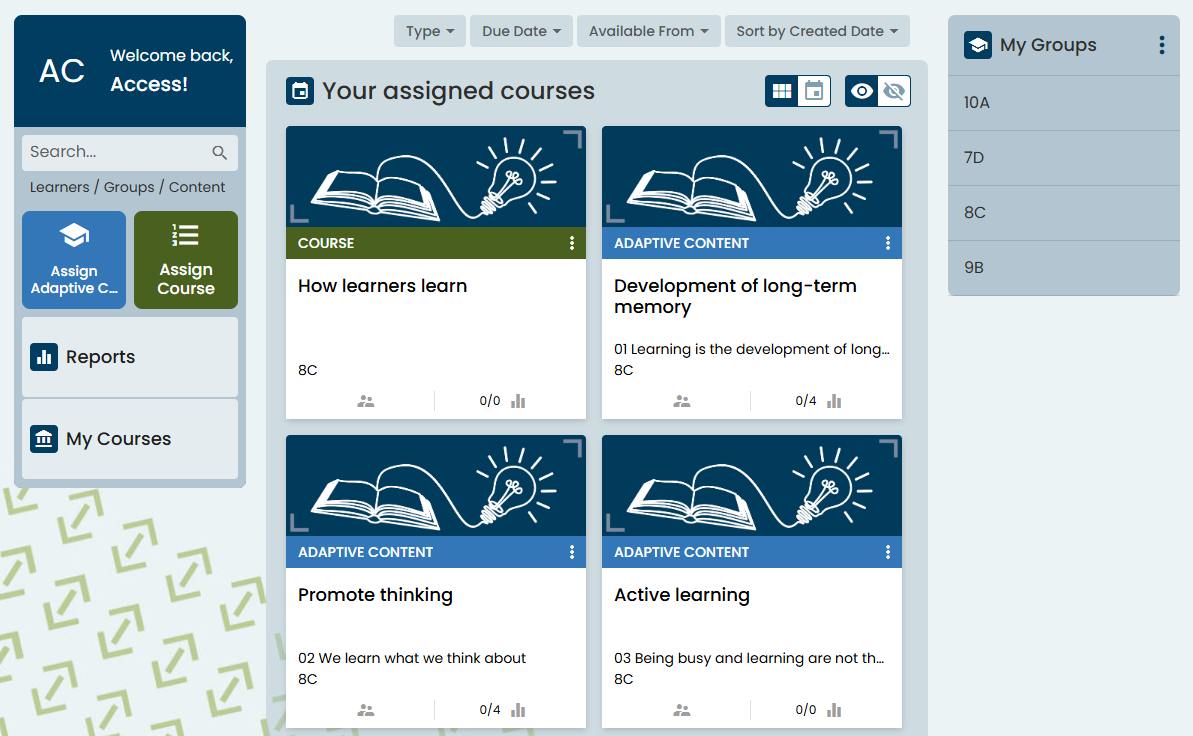Viewport: 1193px width, 736px height.
Task: Click the search magnifier icon
Action: (220, 153)
